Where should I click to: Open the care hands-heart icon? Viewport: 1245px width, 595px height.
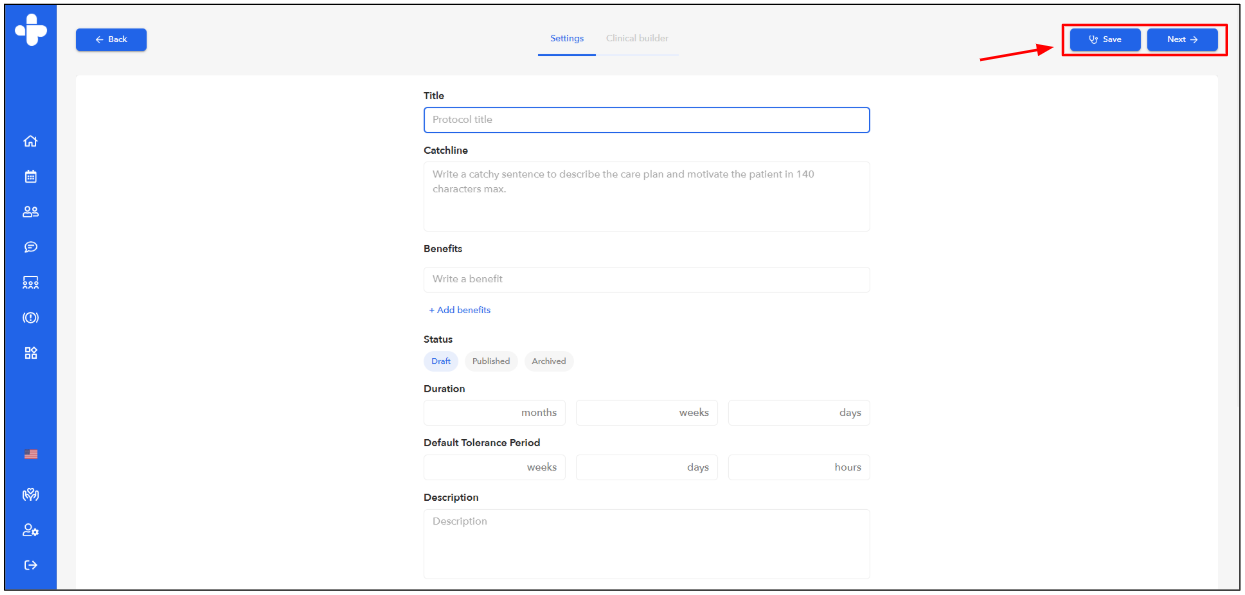tap(31, 495)
